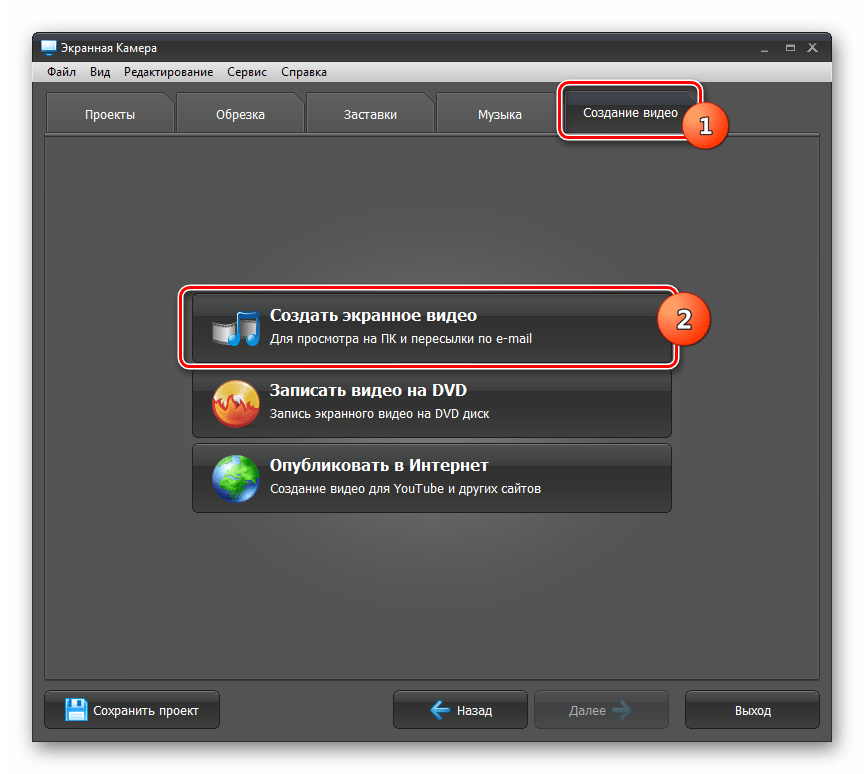Image resolution: width=864 pixels, height=774 pixels.
Task: Click the film and music note icon
Action: pyautogui.click(x=236, y=328)
